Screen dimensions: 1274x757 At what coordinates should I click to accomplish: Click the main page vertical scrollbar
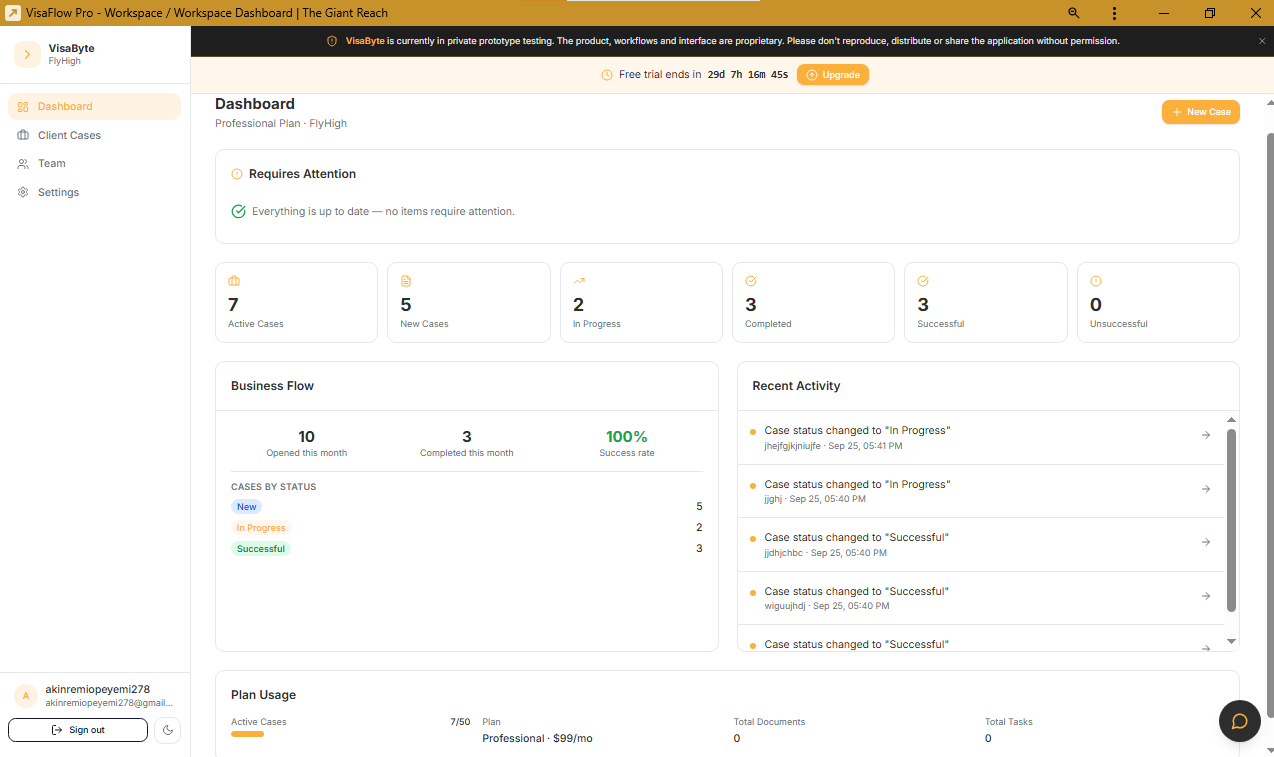[x=1269, y=425]
